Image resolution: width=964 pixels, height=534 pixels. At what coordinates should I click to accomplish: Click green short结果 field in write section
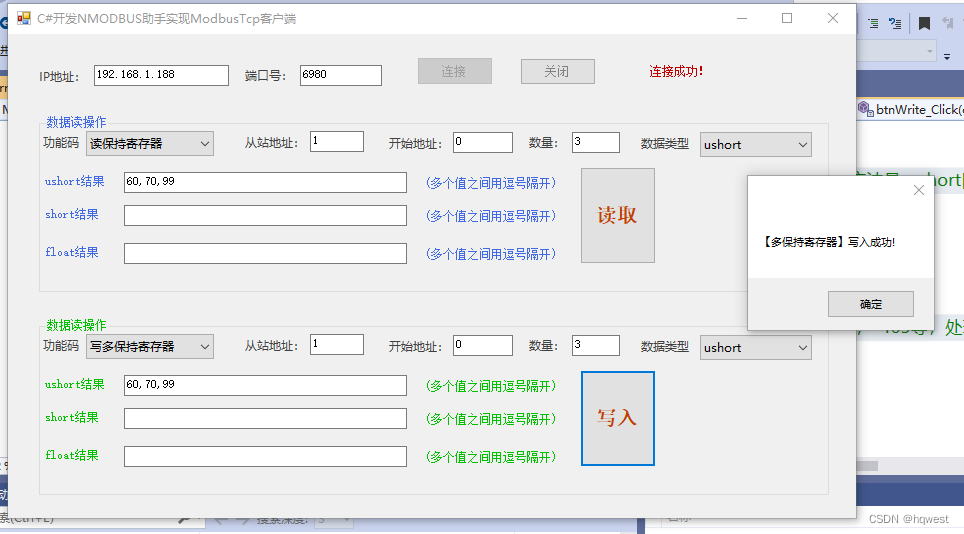pos(265,418)
